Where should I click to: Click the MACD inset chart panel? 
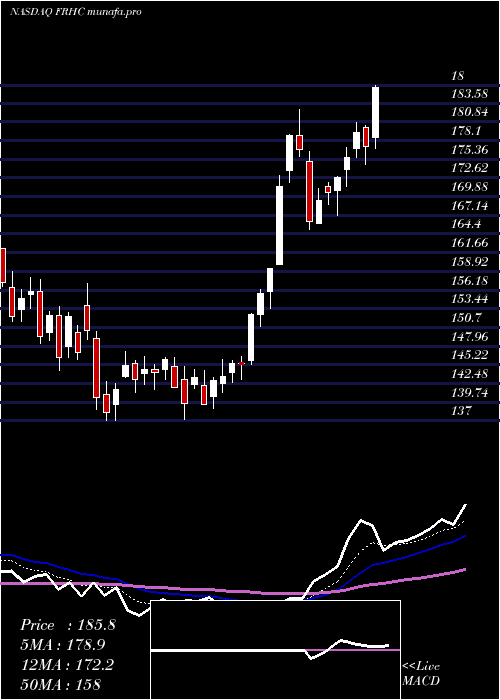point(275,650)
